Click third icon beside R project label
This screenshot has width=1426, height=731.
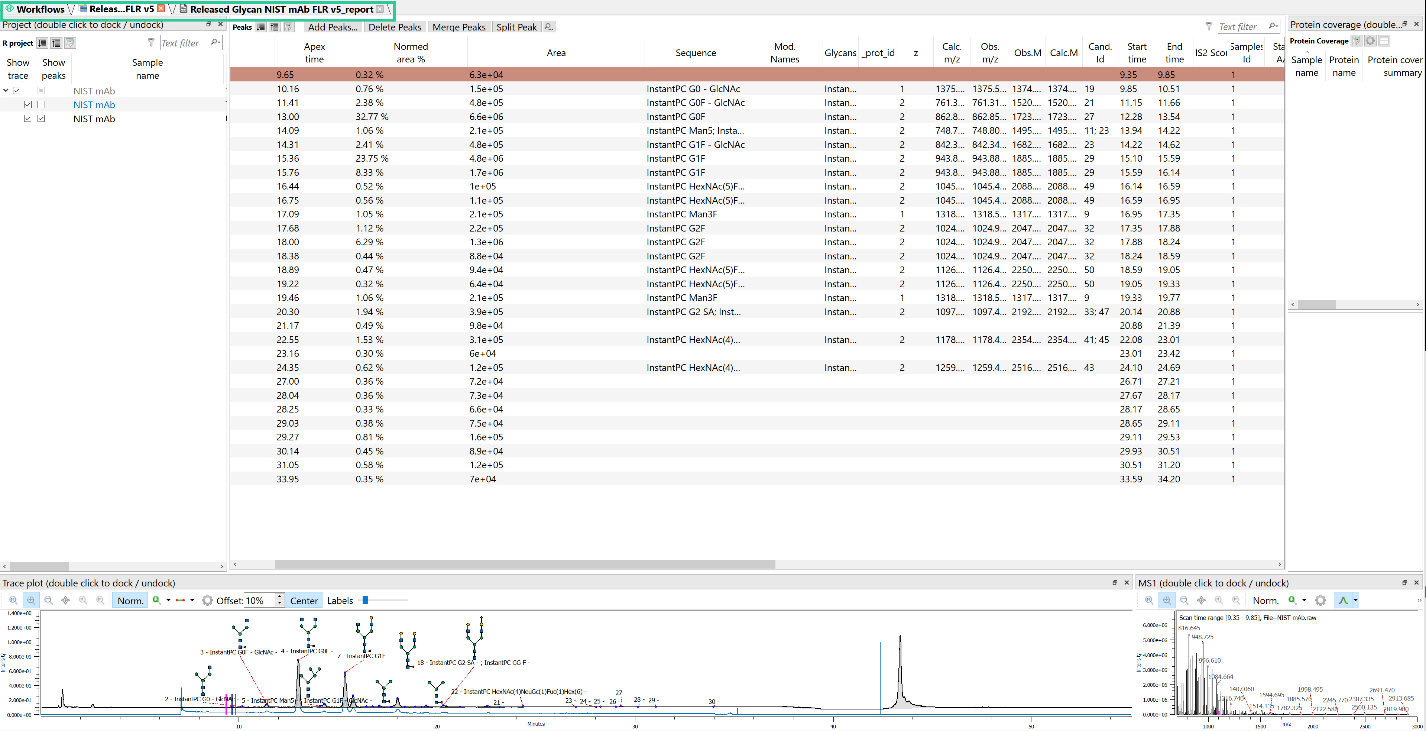coord(70,43)
